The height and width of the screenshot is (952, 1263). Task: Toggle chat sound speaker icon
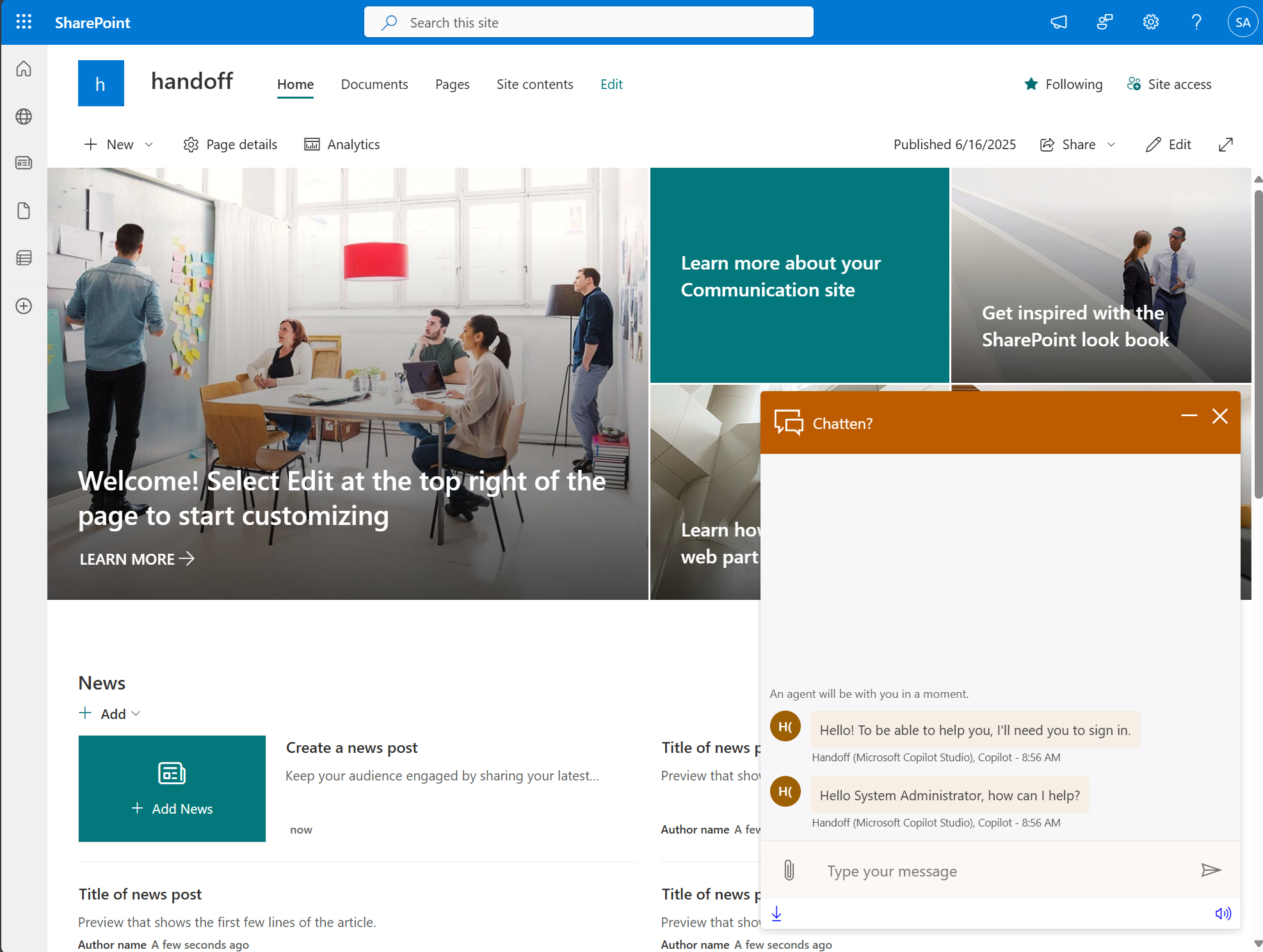click(x=1223, y=914)
